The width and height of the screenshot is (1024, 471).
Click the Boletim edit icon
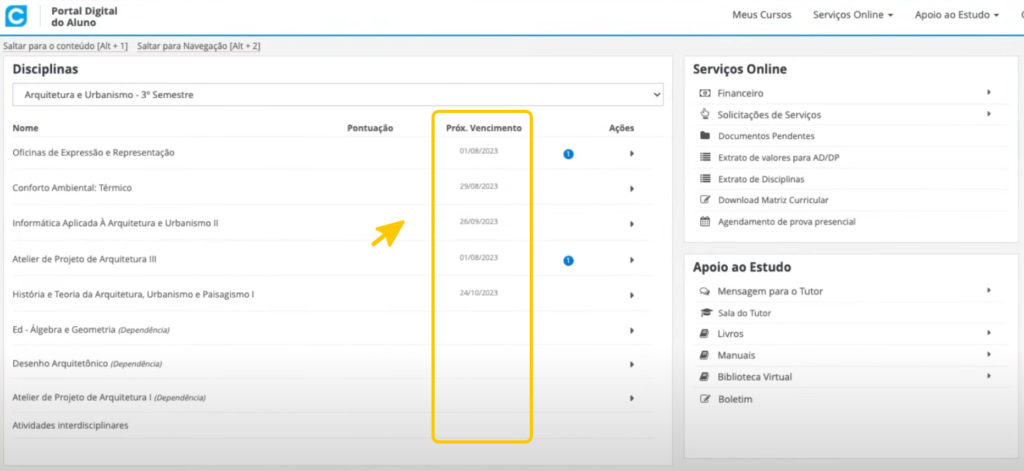pos(705,399)
